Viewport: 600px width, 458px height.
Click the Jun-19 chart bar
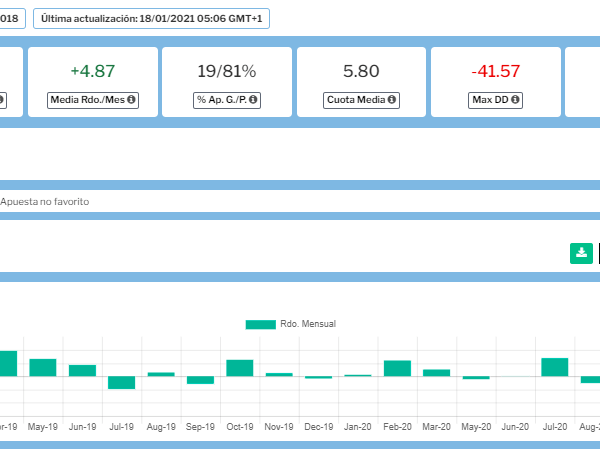point(82,371)
